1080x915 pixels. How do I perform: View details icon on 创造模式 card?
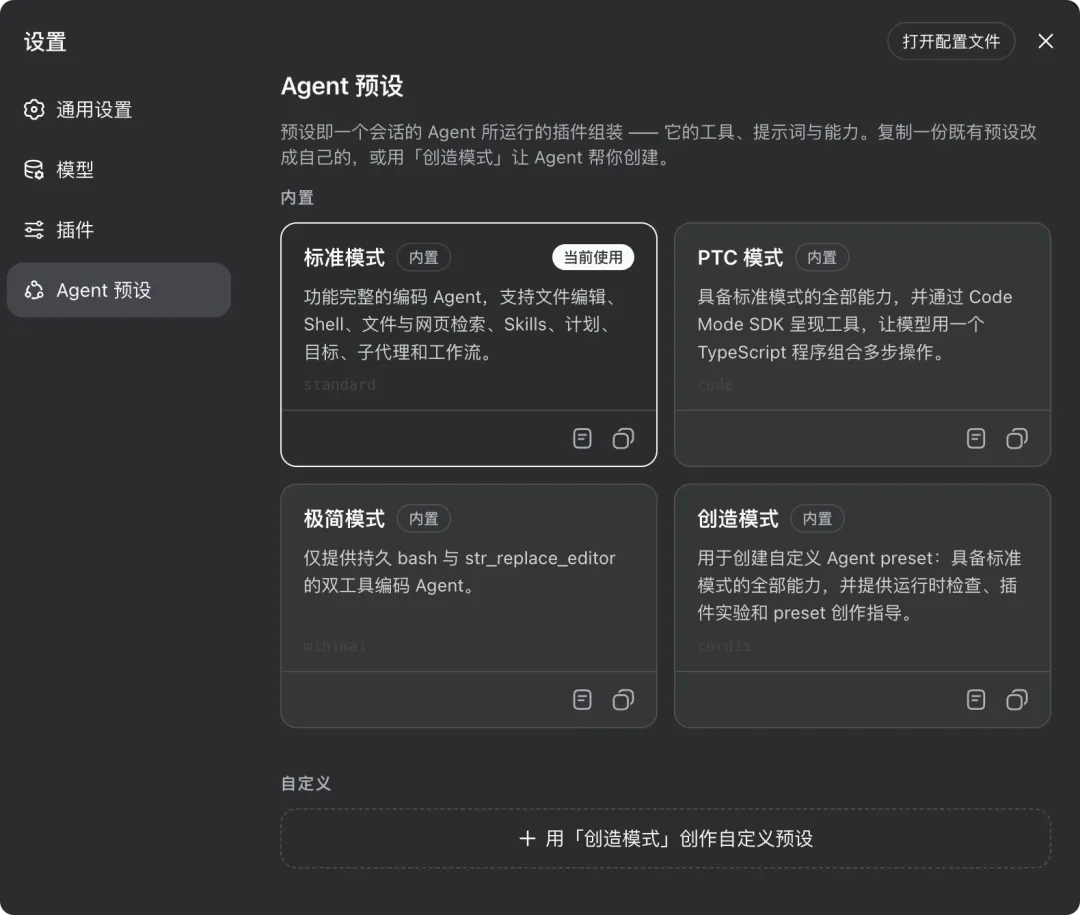(976, 699)
